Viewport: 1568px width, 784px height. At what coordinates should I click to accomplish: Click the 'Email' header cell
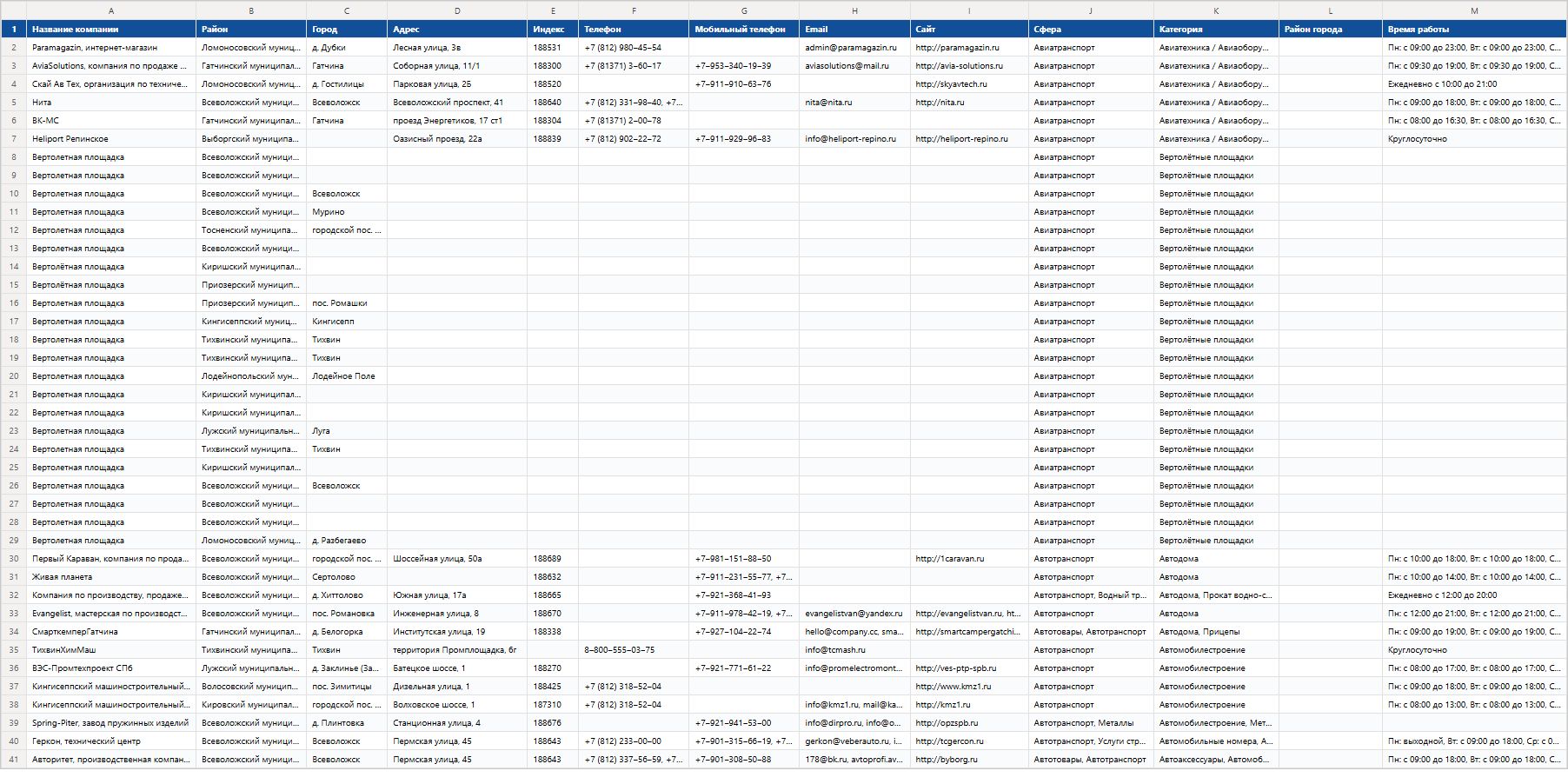pyautogui.click(x=854, y=30)
